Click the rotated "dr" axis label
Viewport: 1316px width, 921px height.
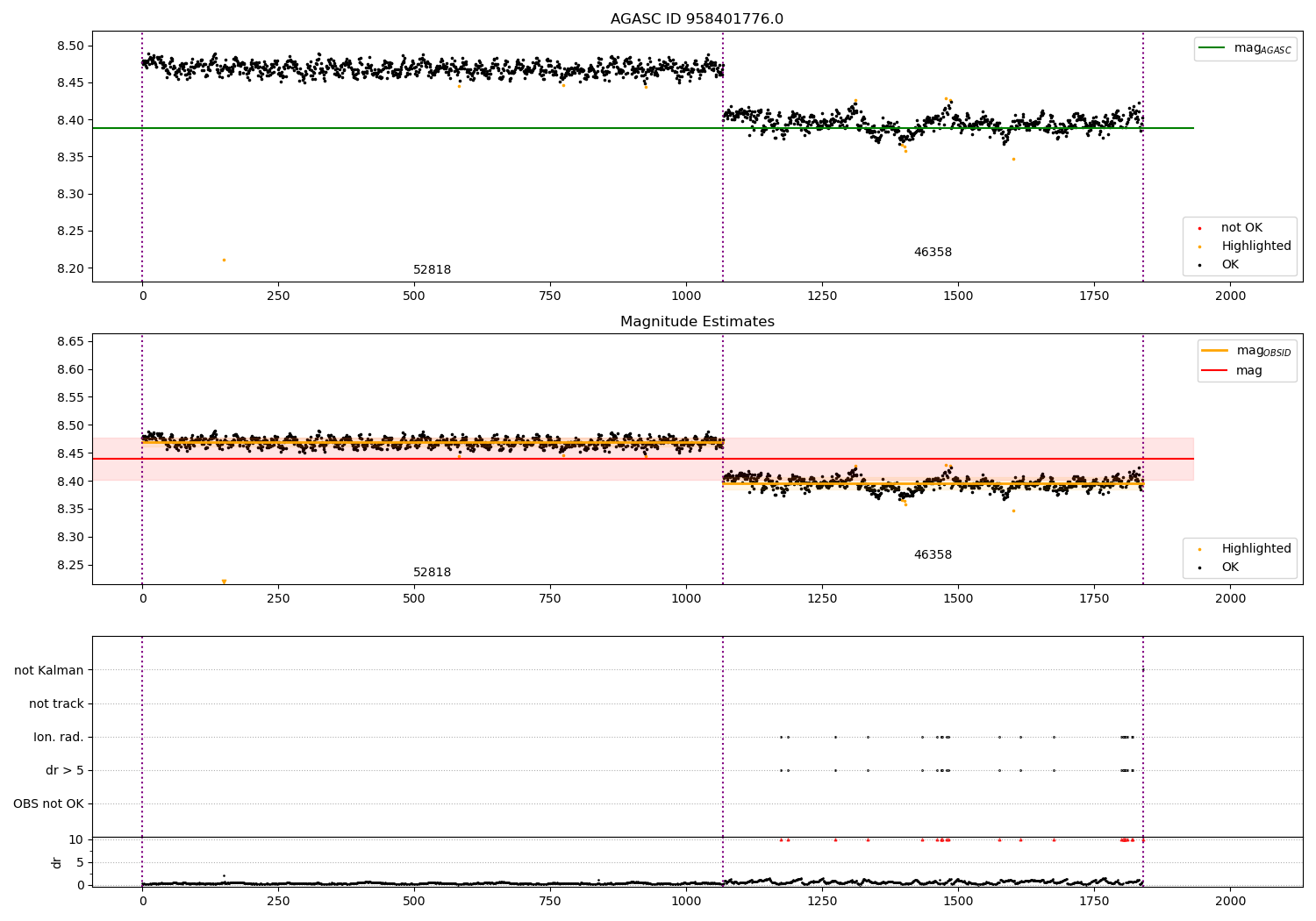(57, 862)
